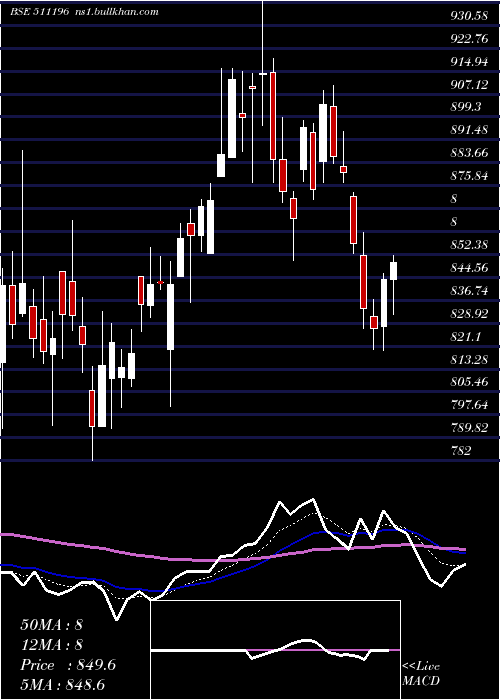Click the 875.84 price axis label
The width and height of the screenshot is (500, 700).
click(469, 176)
